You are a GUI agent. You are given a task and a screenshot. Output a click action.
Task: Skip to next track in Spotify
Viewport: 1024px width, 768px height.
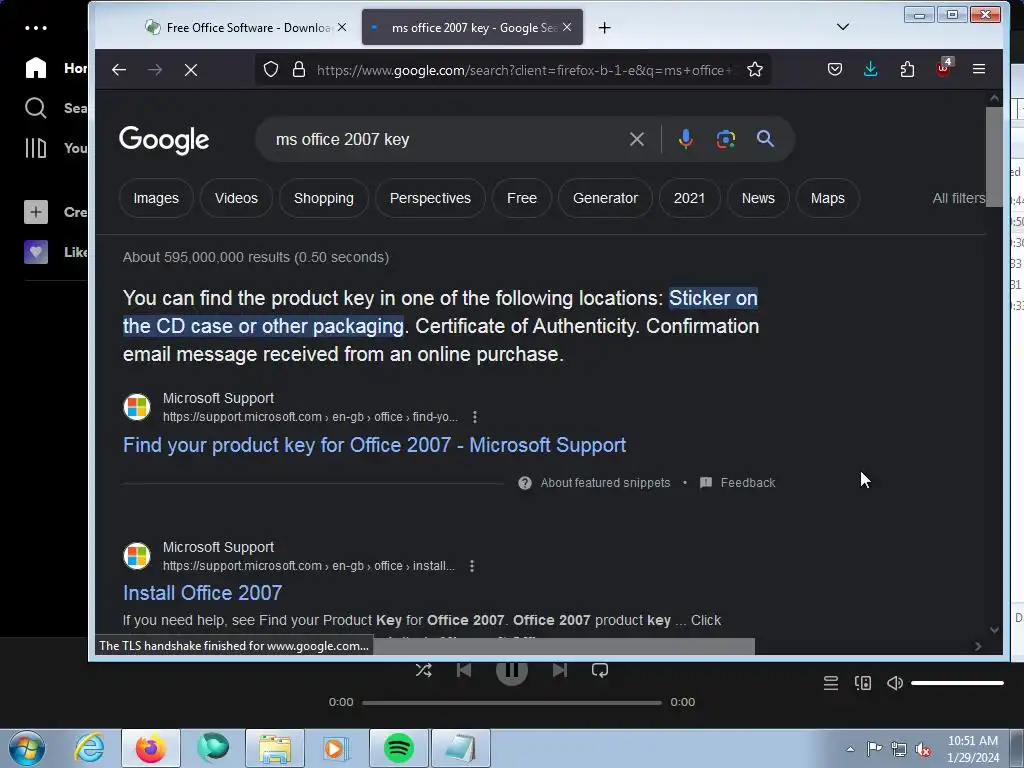click(560, 670)
